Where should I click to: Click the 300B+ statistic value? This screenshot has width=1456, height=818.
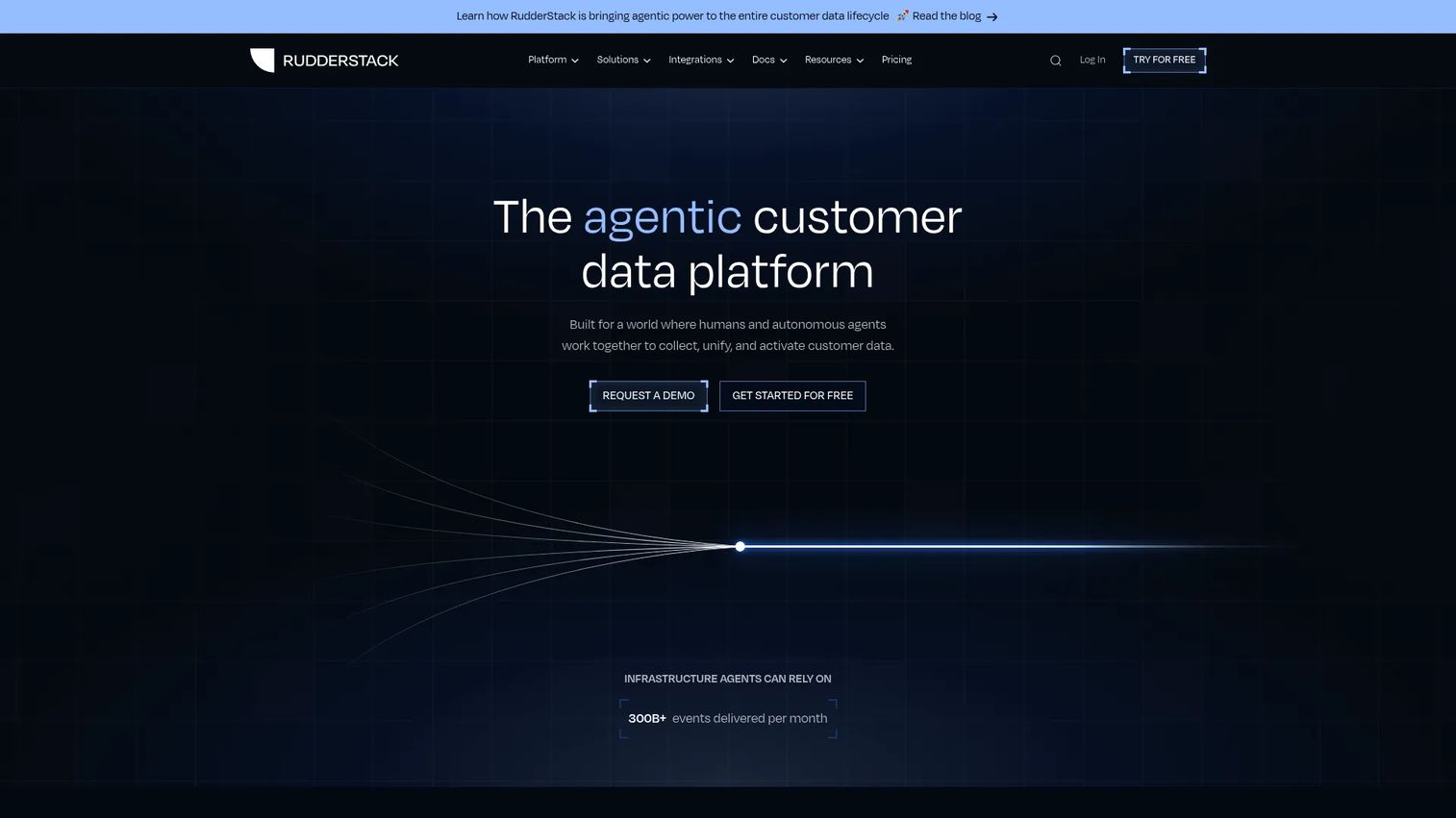point(647,719)
